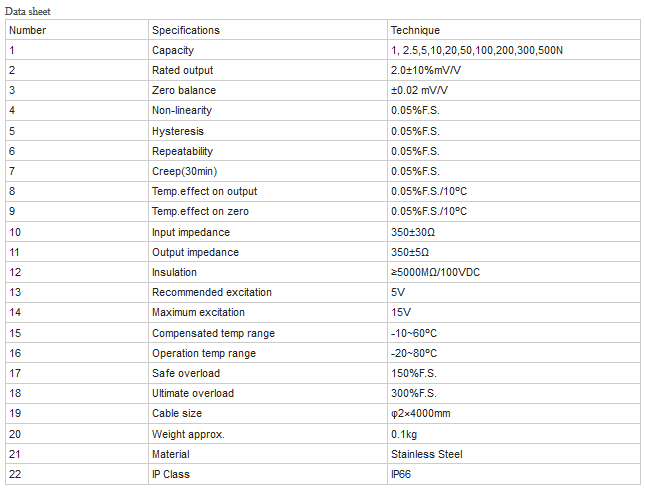This screenshot has width=645, height=497.
Task: Click the "300%F.S." ultimate overload value
Action: click(414, 393)
